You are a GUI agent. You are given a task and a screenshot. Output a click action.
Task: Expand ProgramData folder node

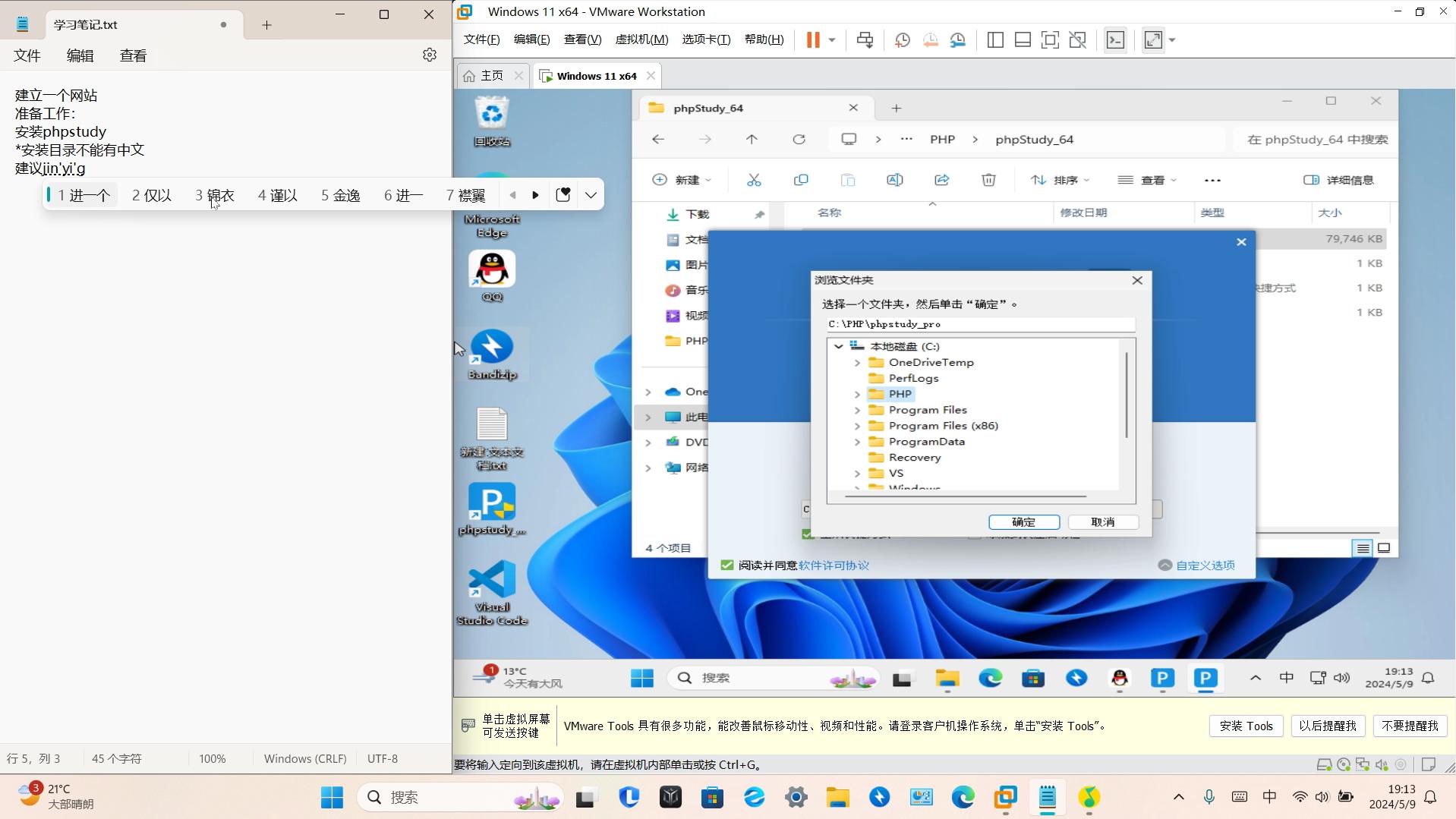tap(857, 442)
